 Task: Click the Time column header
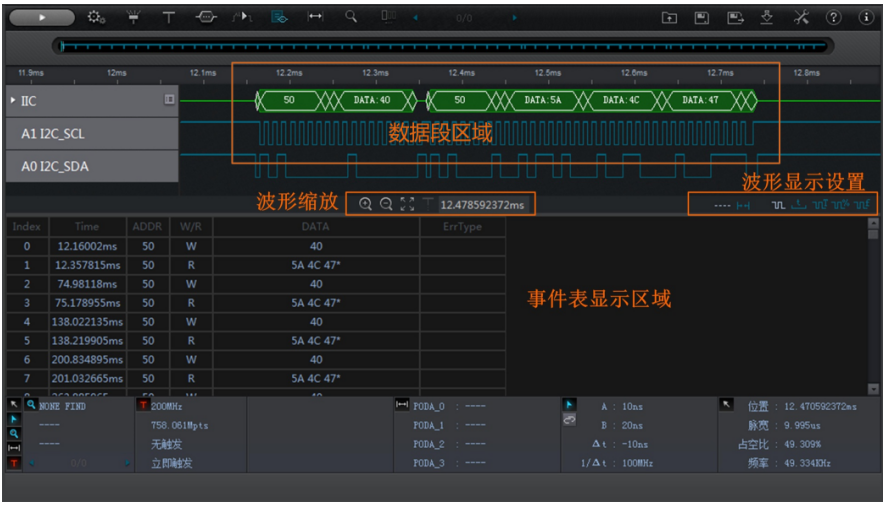(x=87, y=226)
